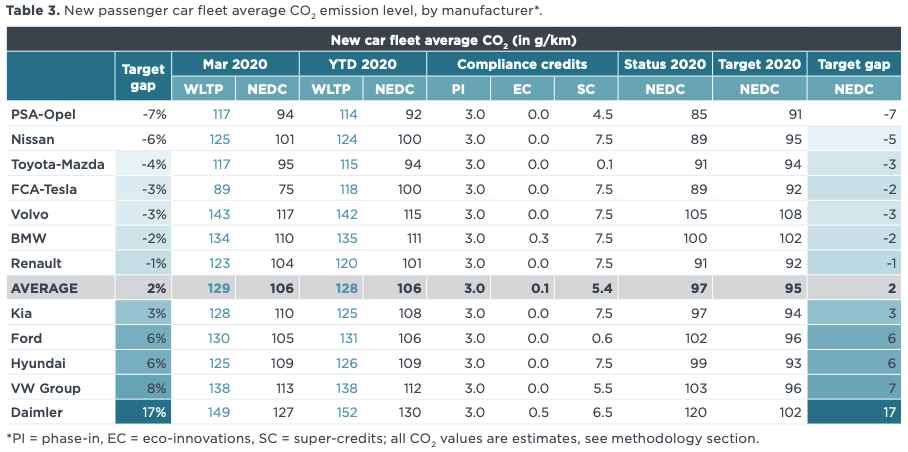Viewport: 908px width, 452px height.
Task: Click the Target 2020 column header
Action: [759, 64]
